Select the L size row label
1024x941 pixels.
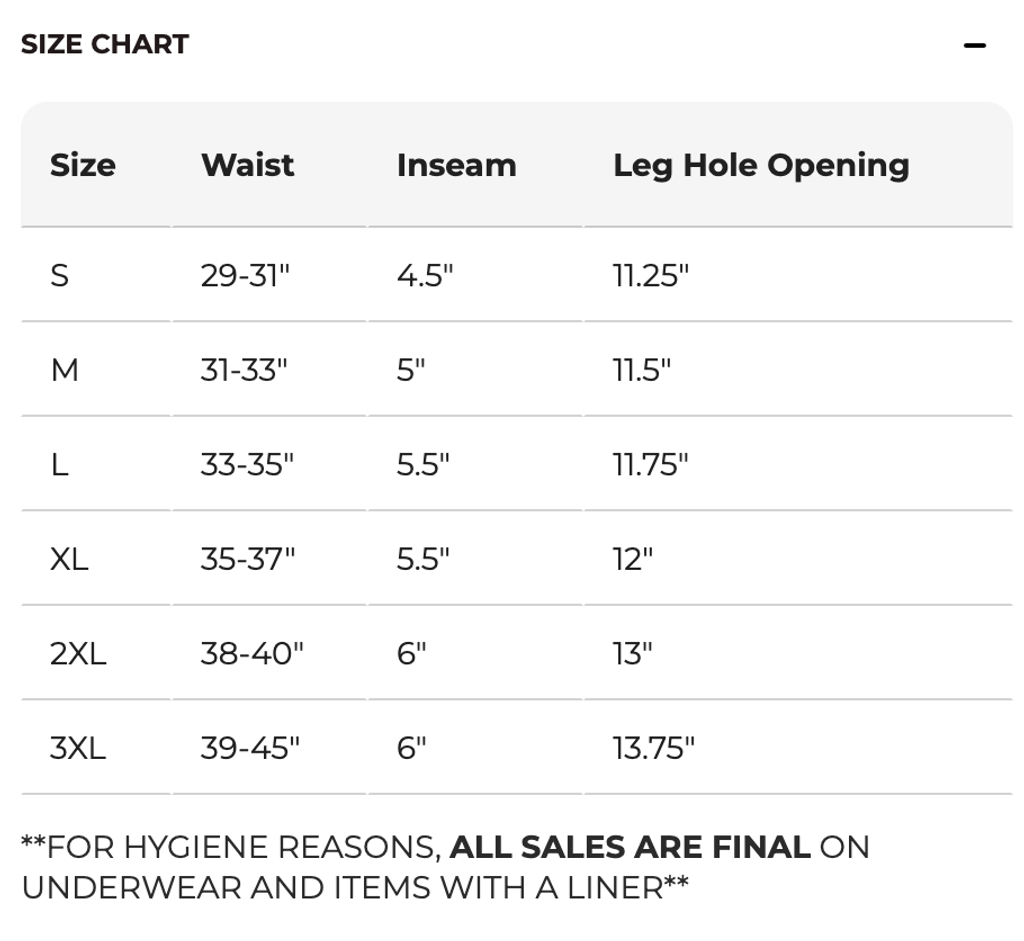(x=60, y=465)
